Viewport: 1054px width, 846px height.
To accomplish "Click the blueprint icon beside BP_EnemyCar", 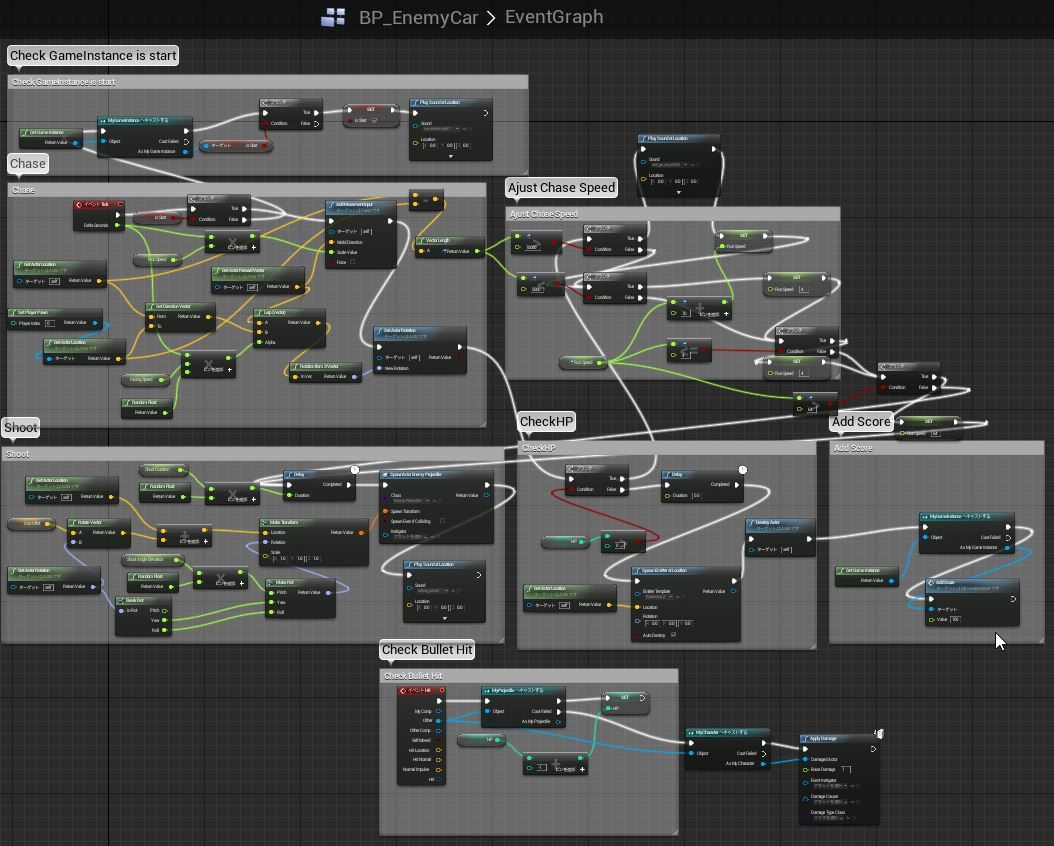I will [333, 17].
